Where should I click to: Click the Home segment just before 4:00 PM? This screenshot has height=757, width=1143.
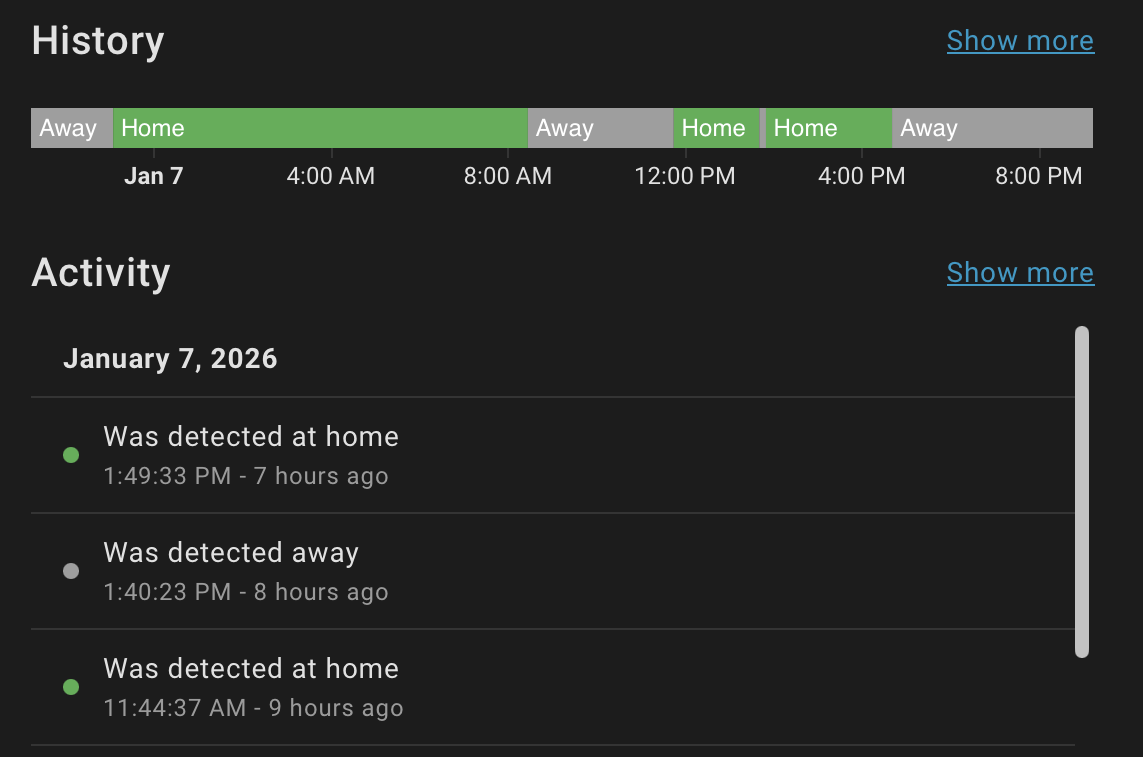pyautogui.click(x=828, y=128)
